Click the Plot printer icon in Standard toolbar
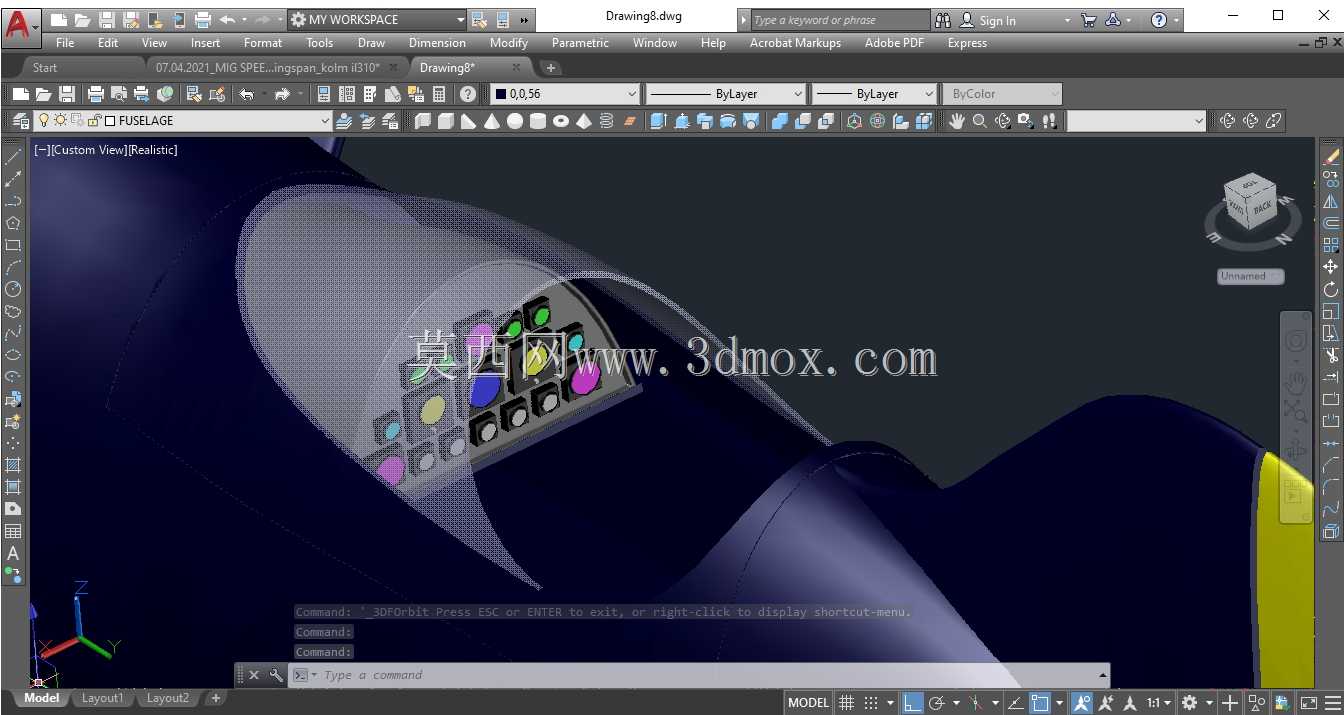Image resolution: width=1344 pixels, height=715 pixels. (96, 94)
